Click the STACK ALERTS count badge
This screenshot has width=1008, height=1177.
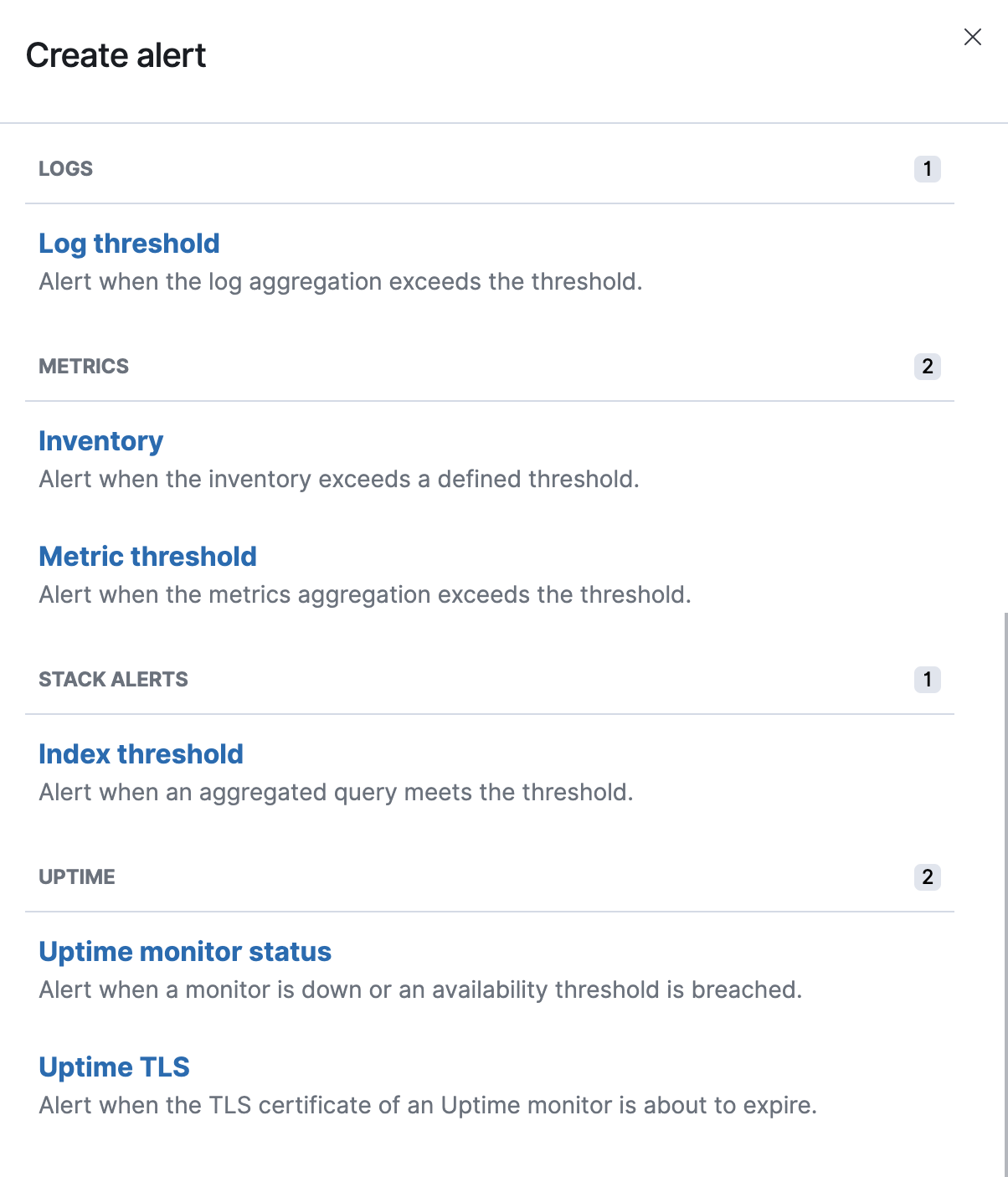tap(927, 681)
